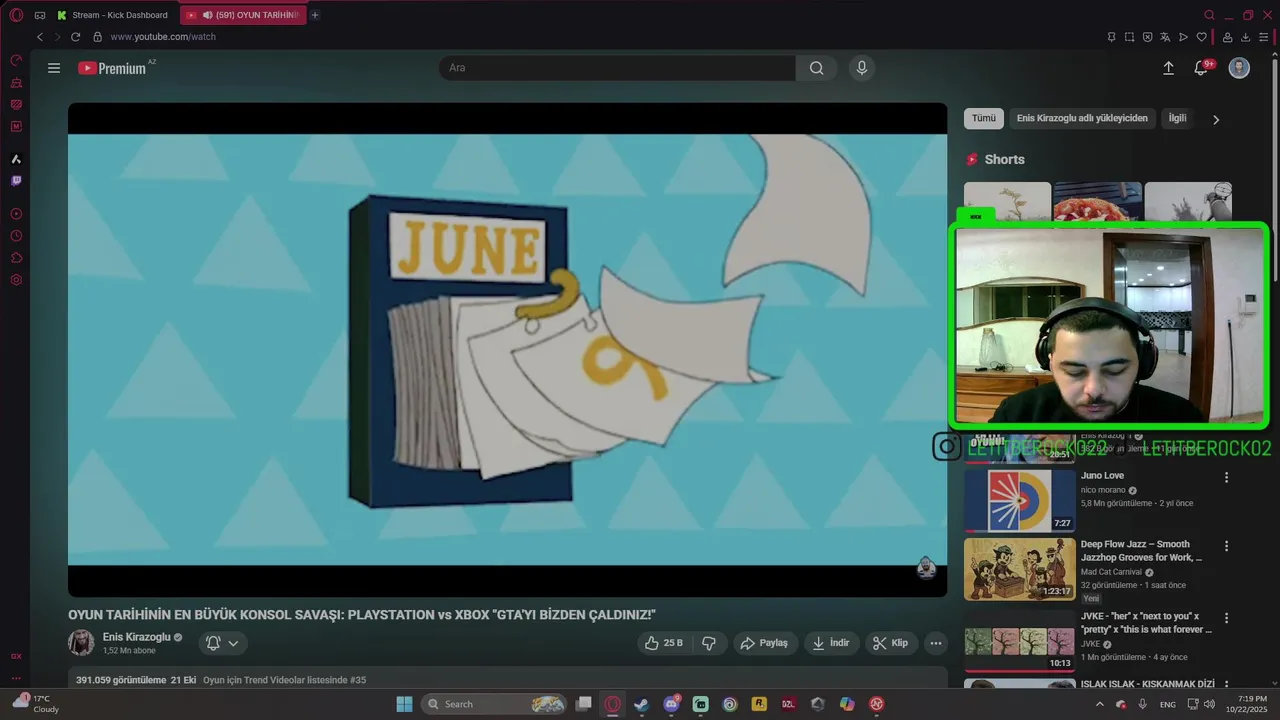The height and width of the screenshot is (720, 1280).
Task: Open the YouTube upload/create icon
Action: 1168,68
